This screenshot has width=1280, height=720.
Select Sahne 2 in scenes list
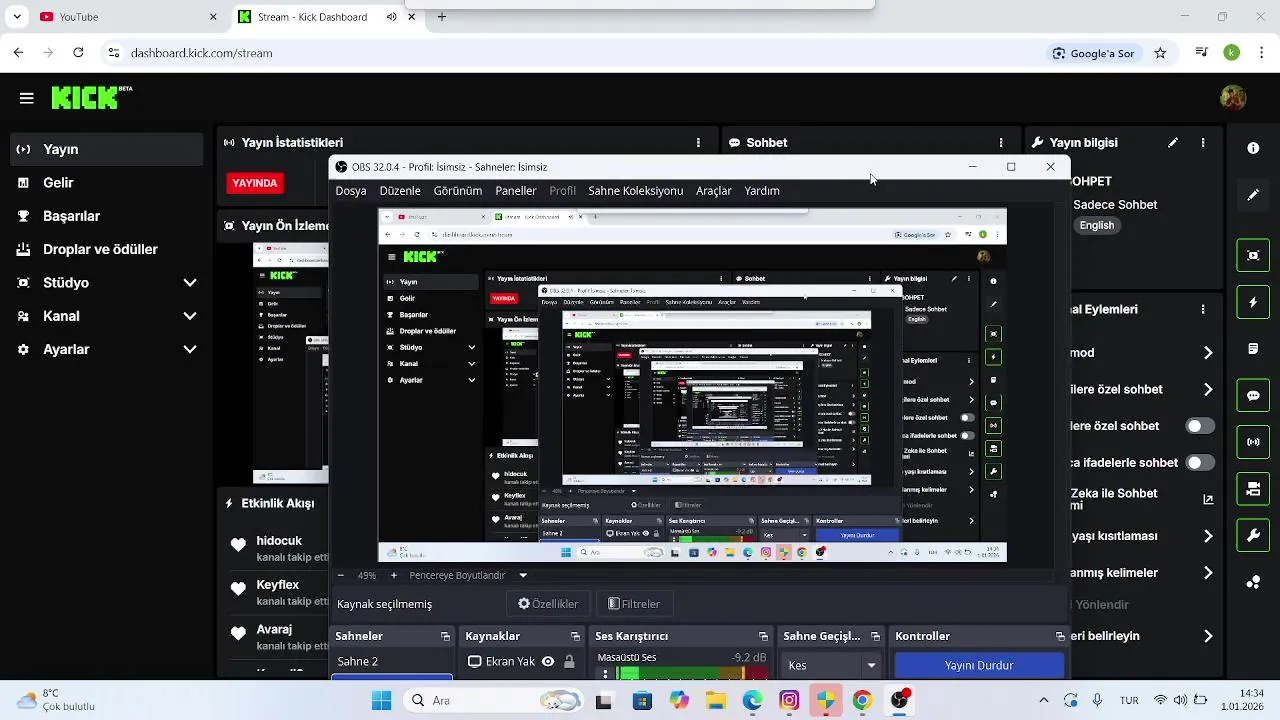(391, 662)
